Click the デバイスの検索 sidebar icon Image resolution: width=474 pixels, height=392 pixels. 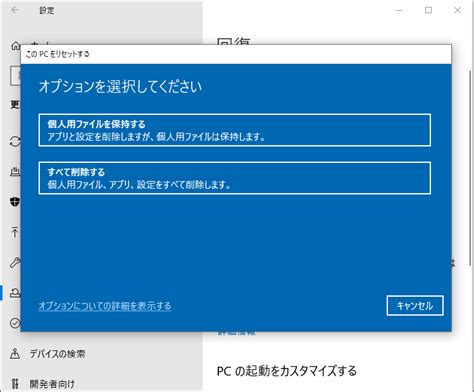click(15, 353)
